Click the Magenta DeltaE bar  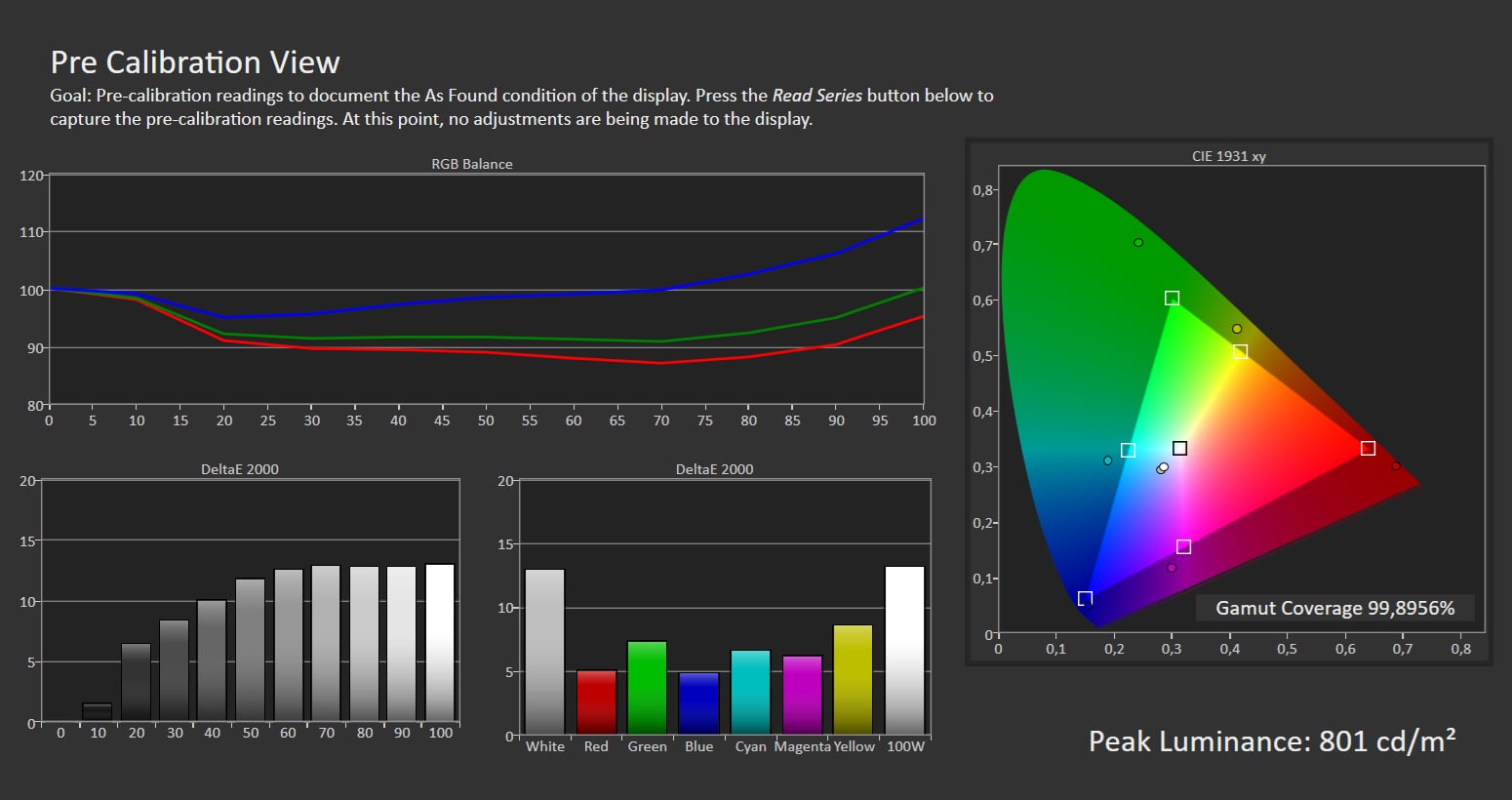(x=802, y=695)
